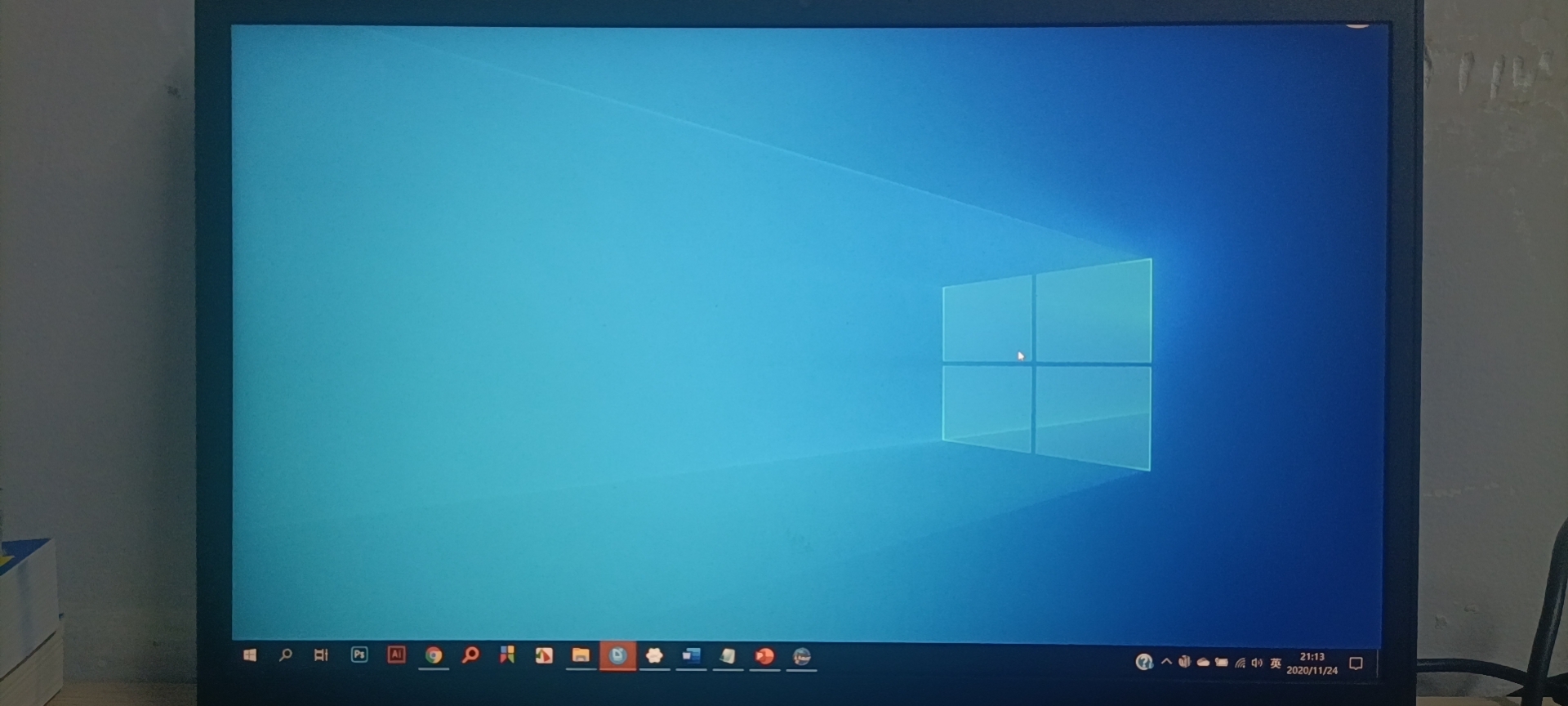1568x706 pixels.
Task: Open OneDrive cloud tray icon
Action: coord(1203,663)
